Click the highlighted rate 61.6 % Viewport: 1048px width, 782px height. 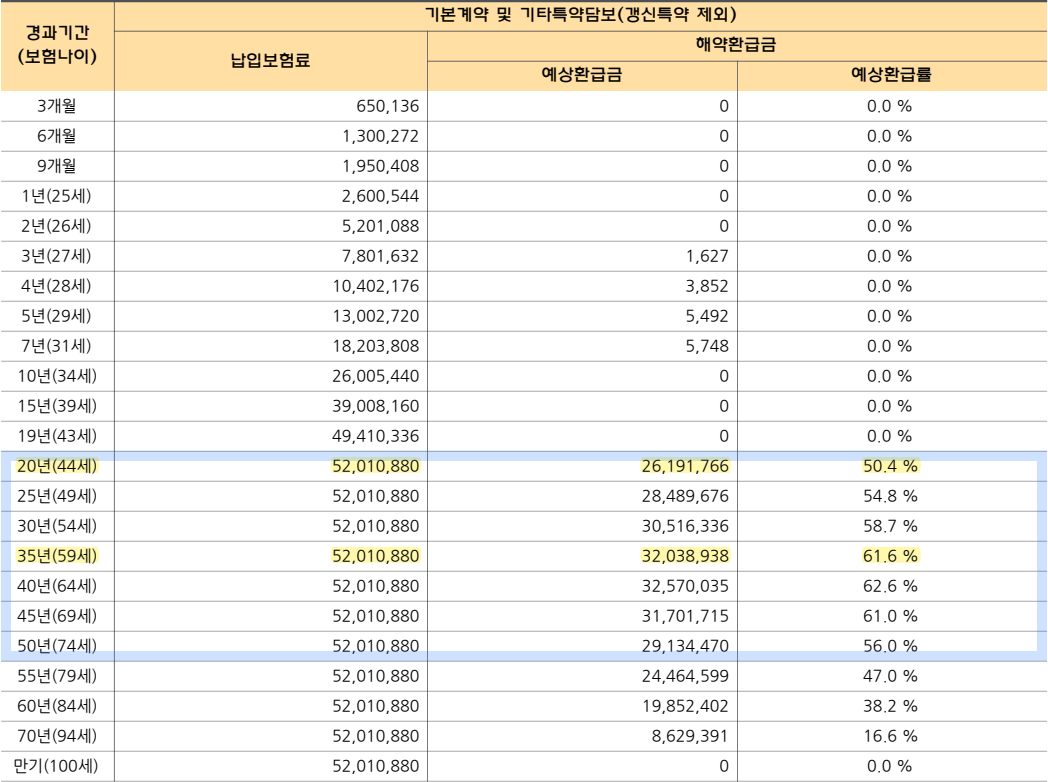[x=890, y=557]
